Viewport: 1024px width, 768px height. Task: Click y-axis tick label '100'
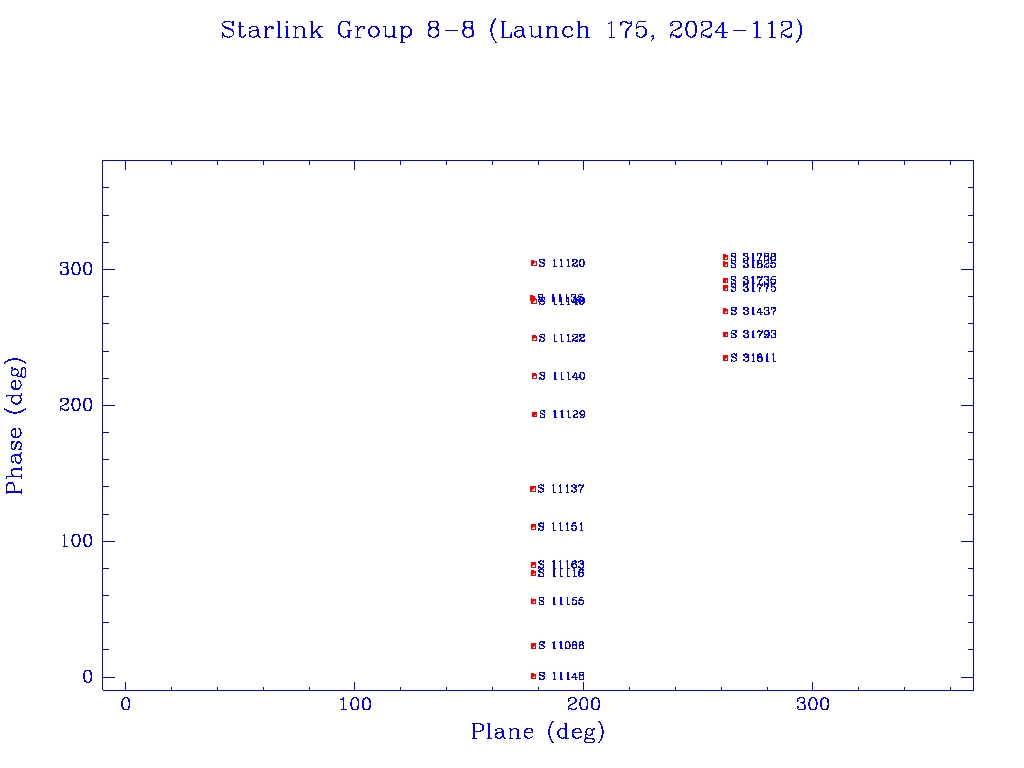(76, 541)
